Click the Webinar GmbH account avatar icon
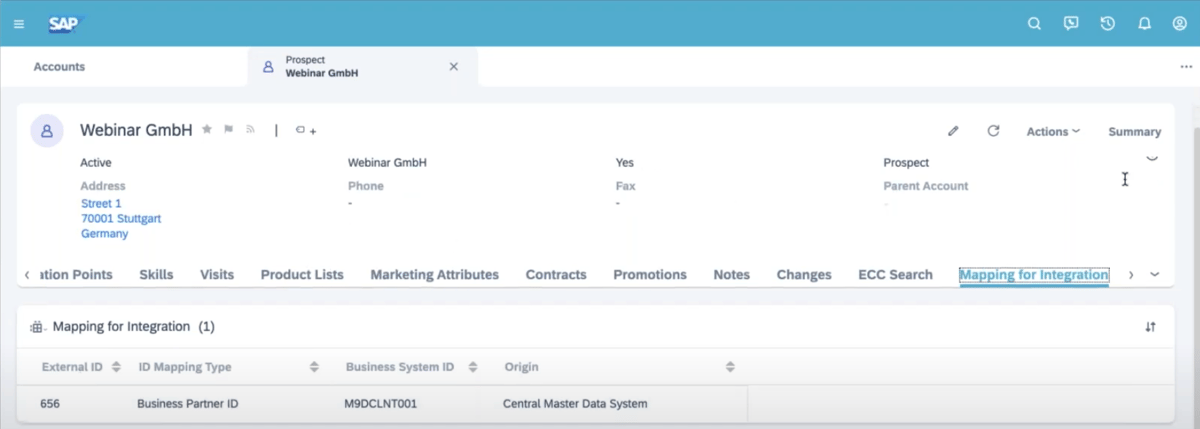The width and height of the screenshot is (1200, 429). (x=47, y=130)
